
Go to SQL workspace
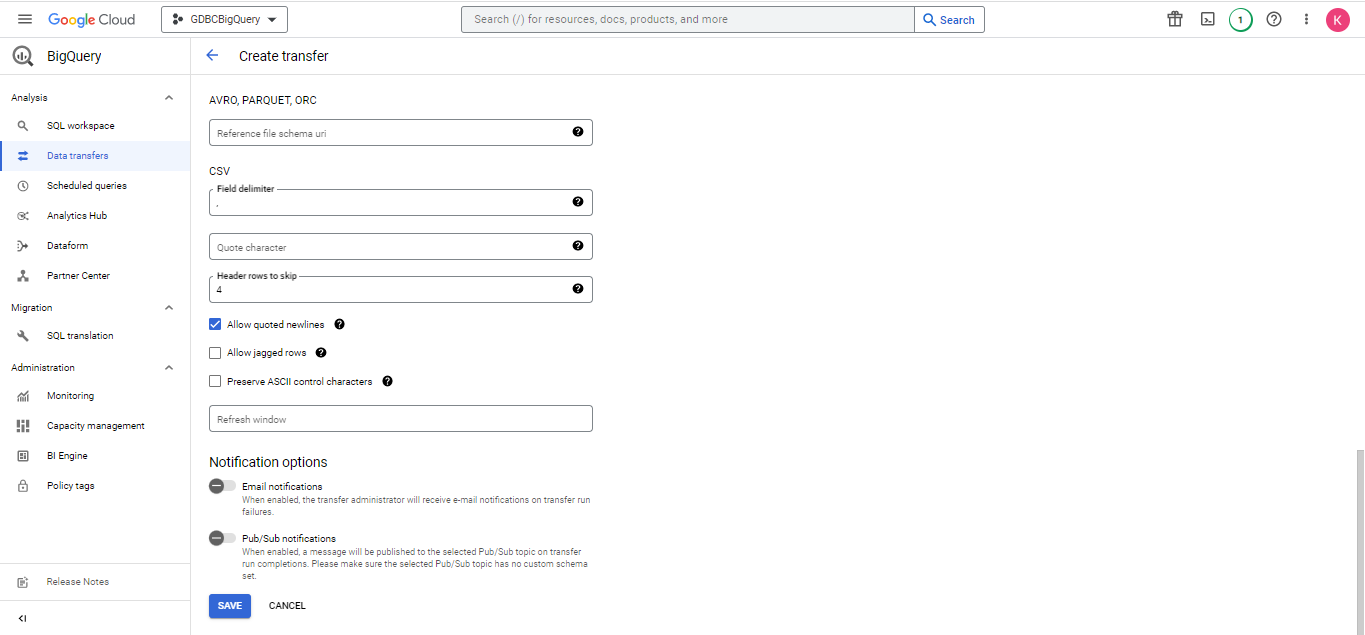point(80,126)
